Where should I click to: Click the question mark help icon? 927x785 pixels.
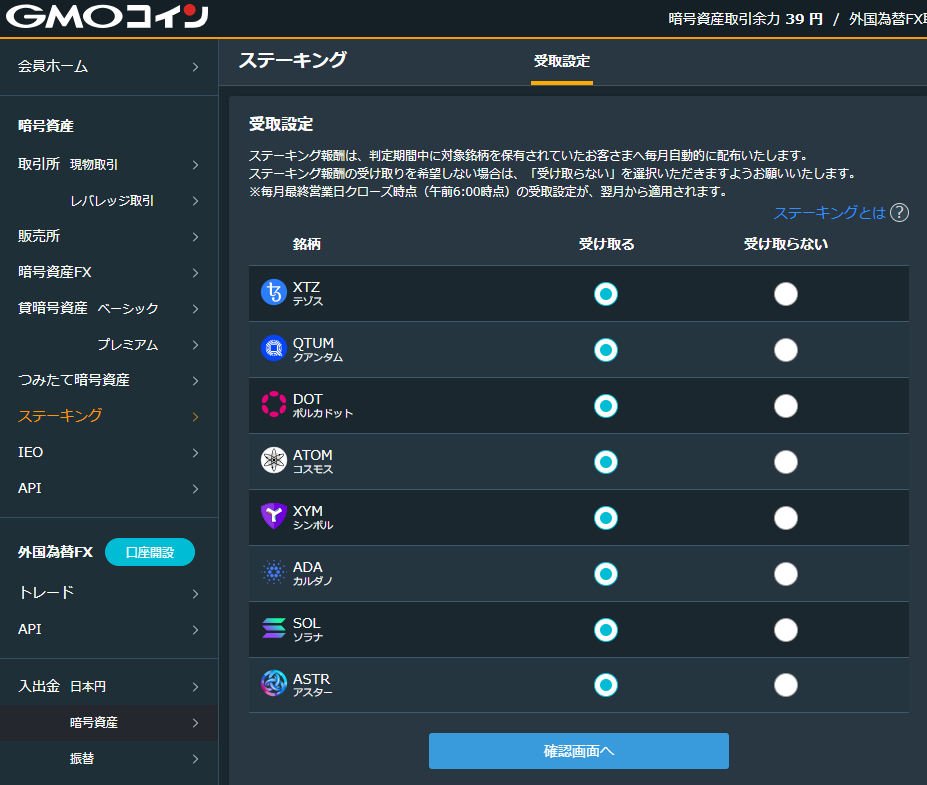click(899, 213)
